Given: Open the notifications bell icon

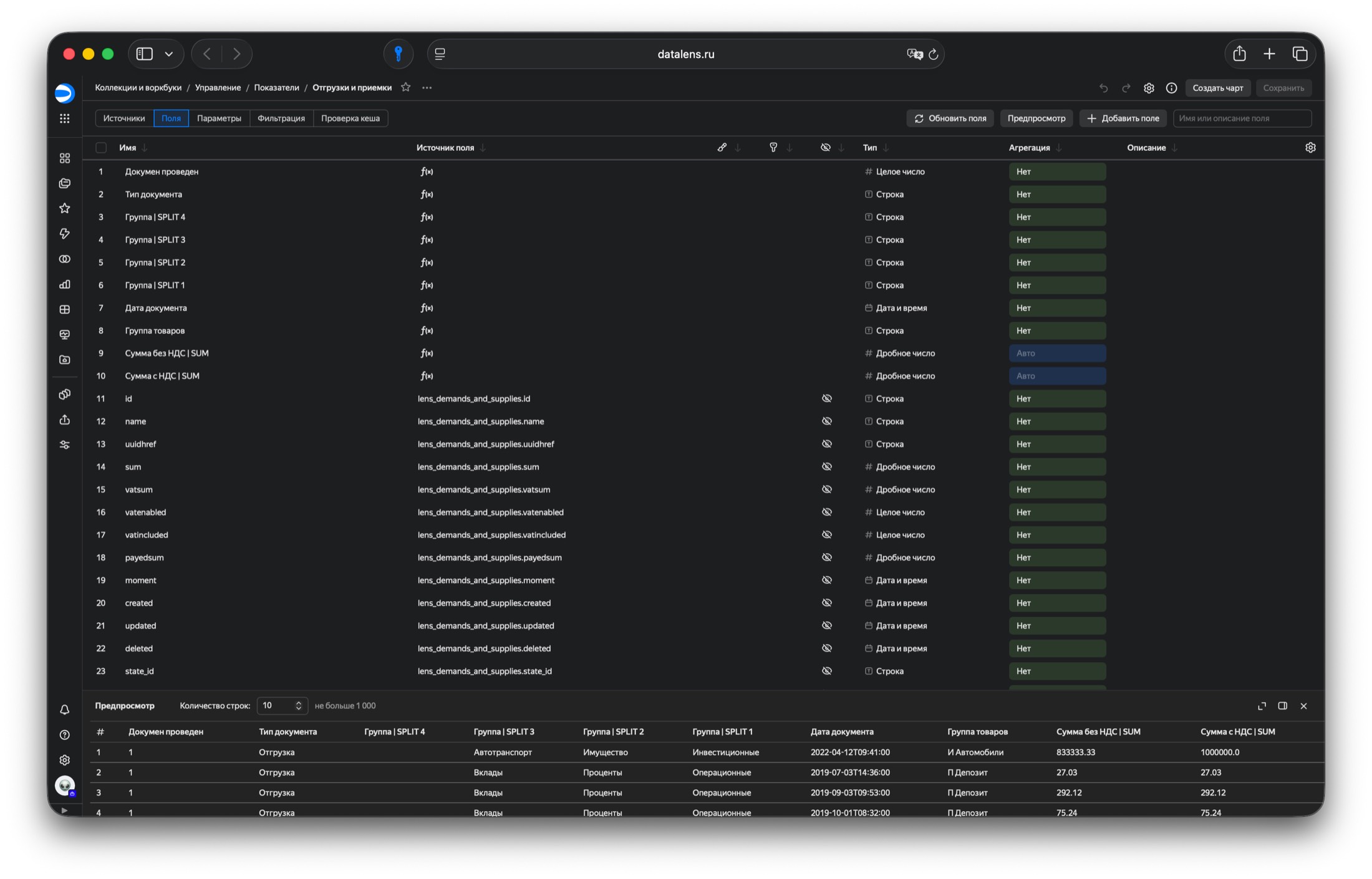Looking at the screenshot, I should pyautogui.click(x=65, y=709).
